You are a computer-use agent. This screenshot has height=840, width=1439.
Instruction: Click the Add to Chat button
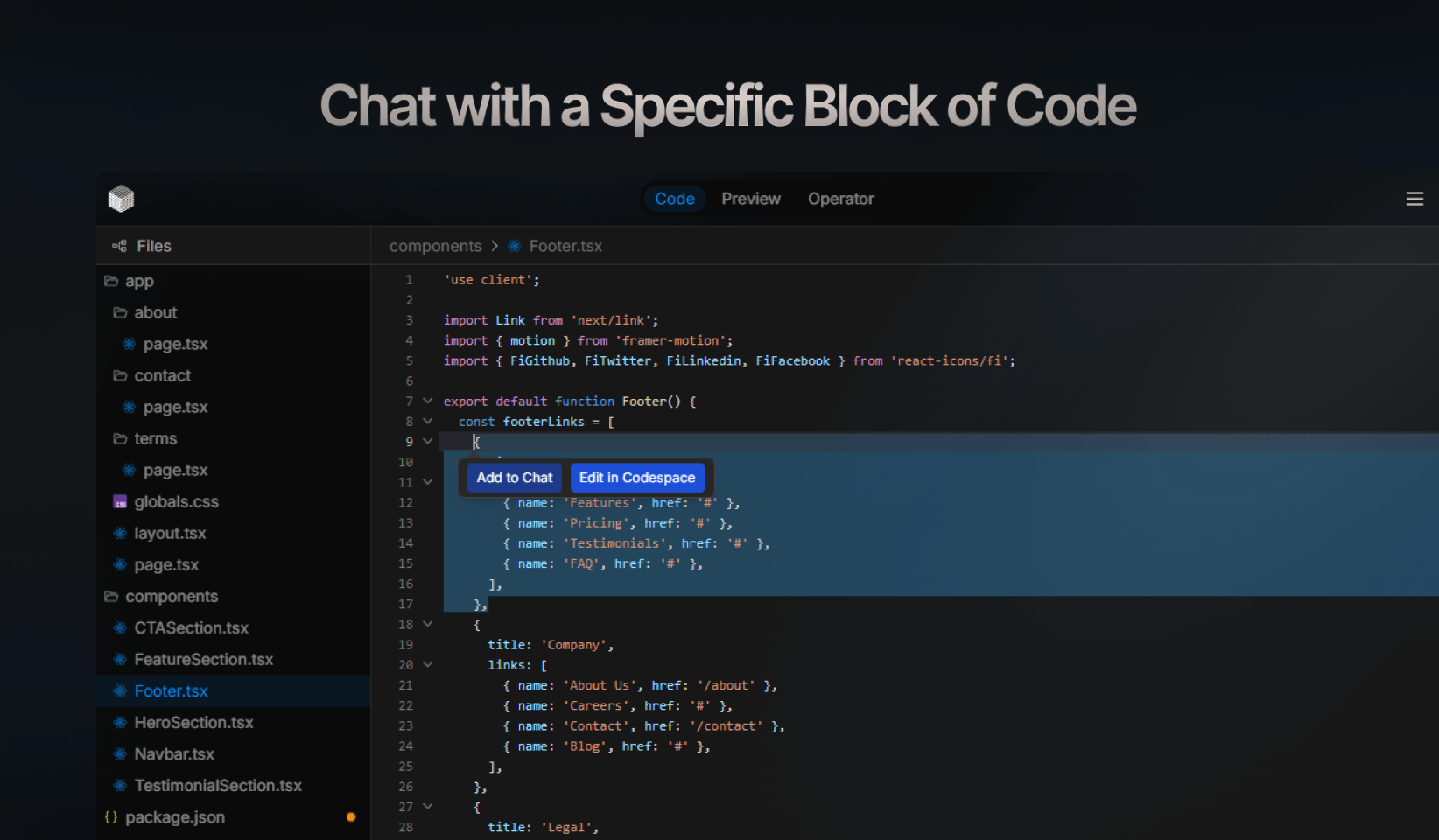(x=515, y=478)
